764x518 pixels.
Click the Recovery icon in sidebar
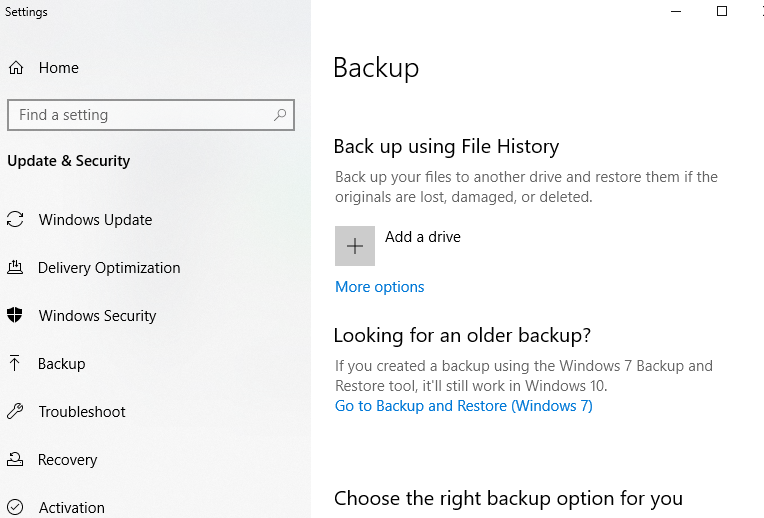15,459
